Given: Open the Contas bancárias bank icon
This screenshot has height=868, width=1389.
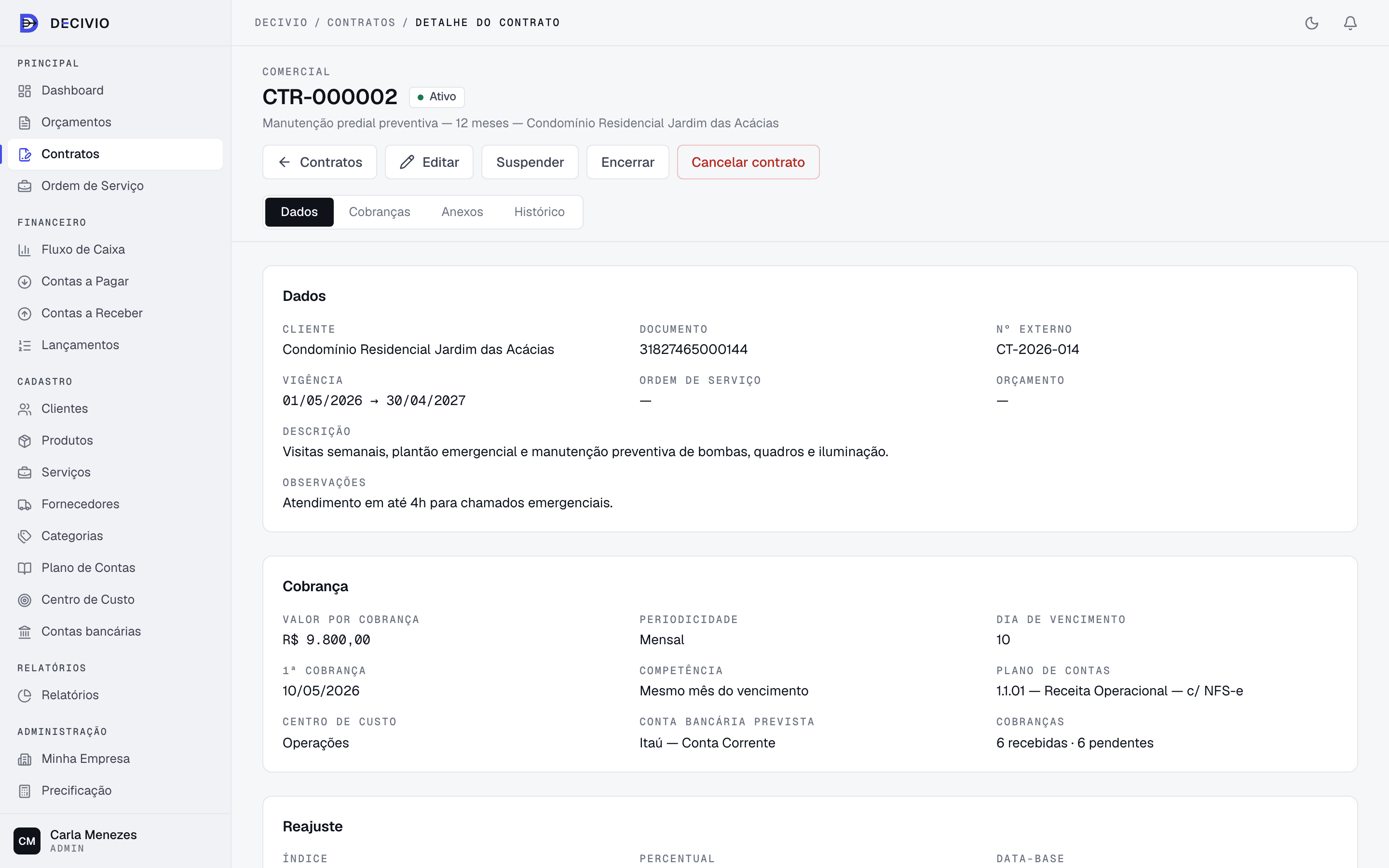Looking at the screenshot, I should (x=25, y=632).
